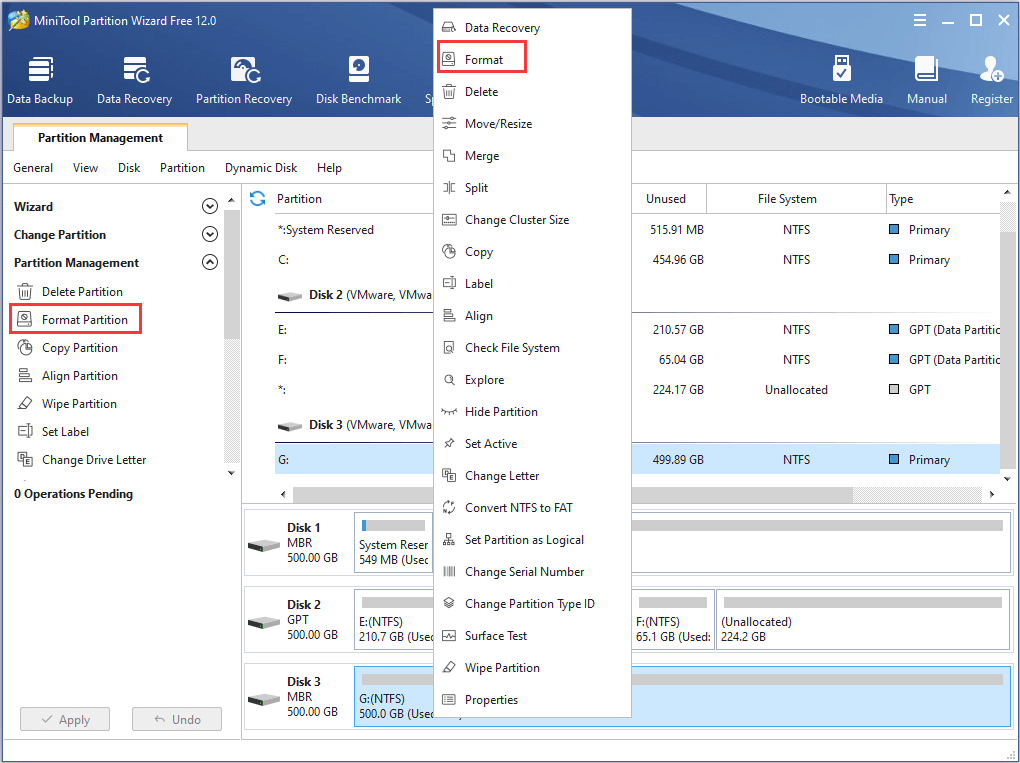Open the General menu
This screenshot has height=763, width=1020.
[33, 168]
